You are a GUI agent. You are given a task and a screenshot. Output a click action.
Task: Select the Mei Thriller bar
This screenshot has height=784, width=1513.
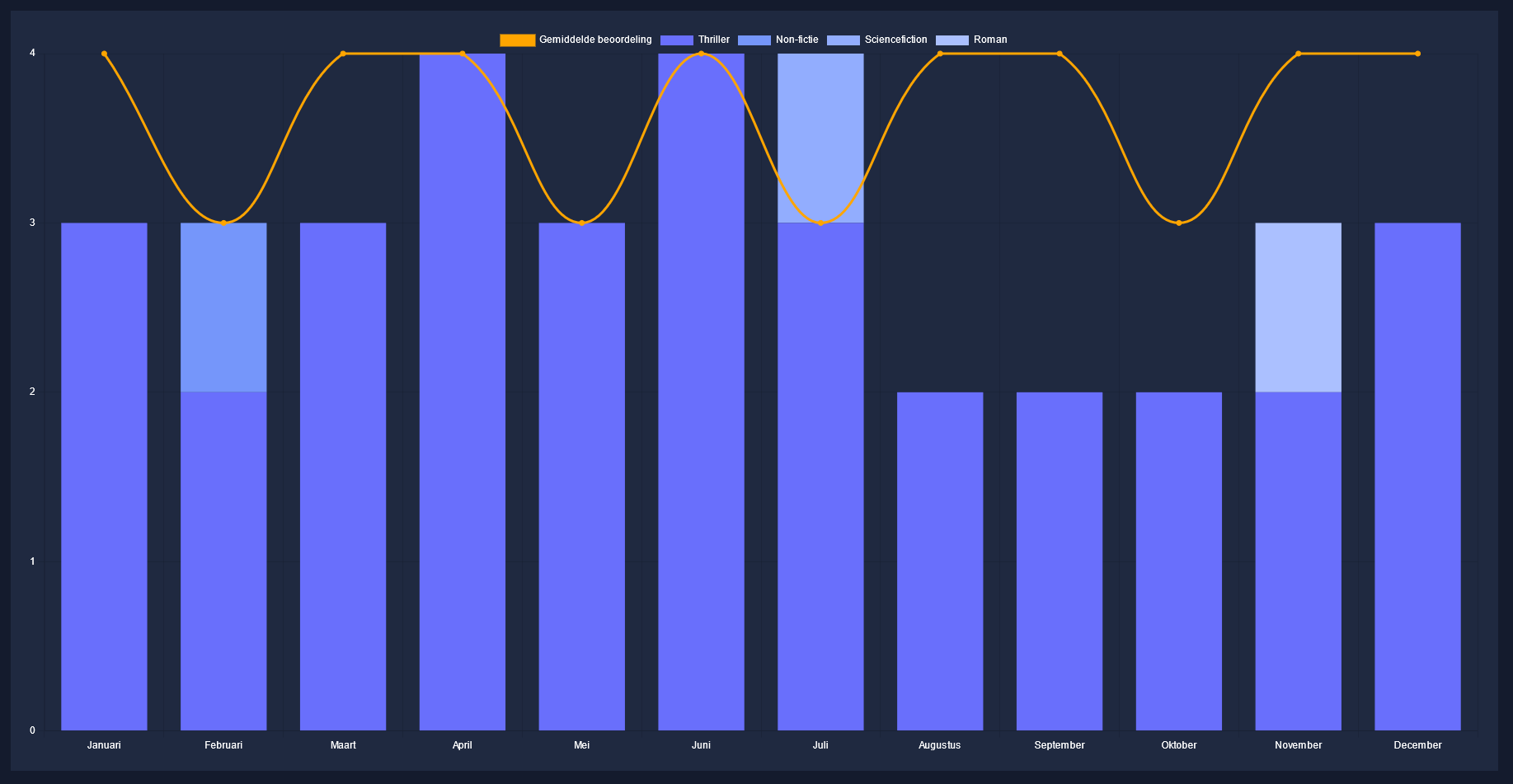coord(582,477)
